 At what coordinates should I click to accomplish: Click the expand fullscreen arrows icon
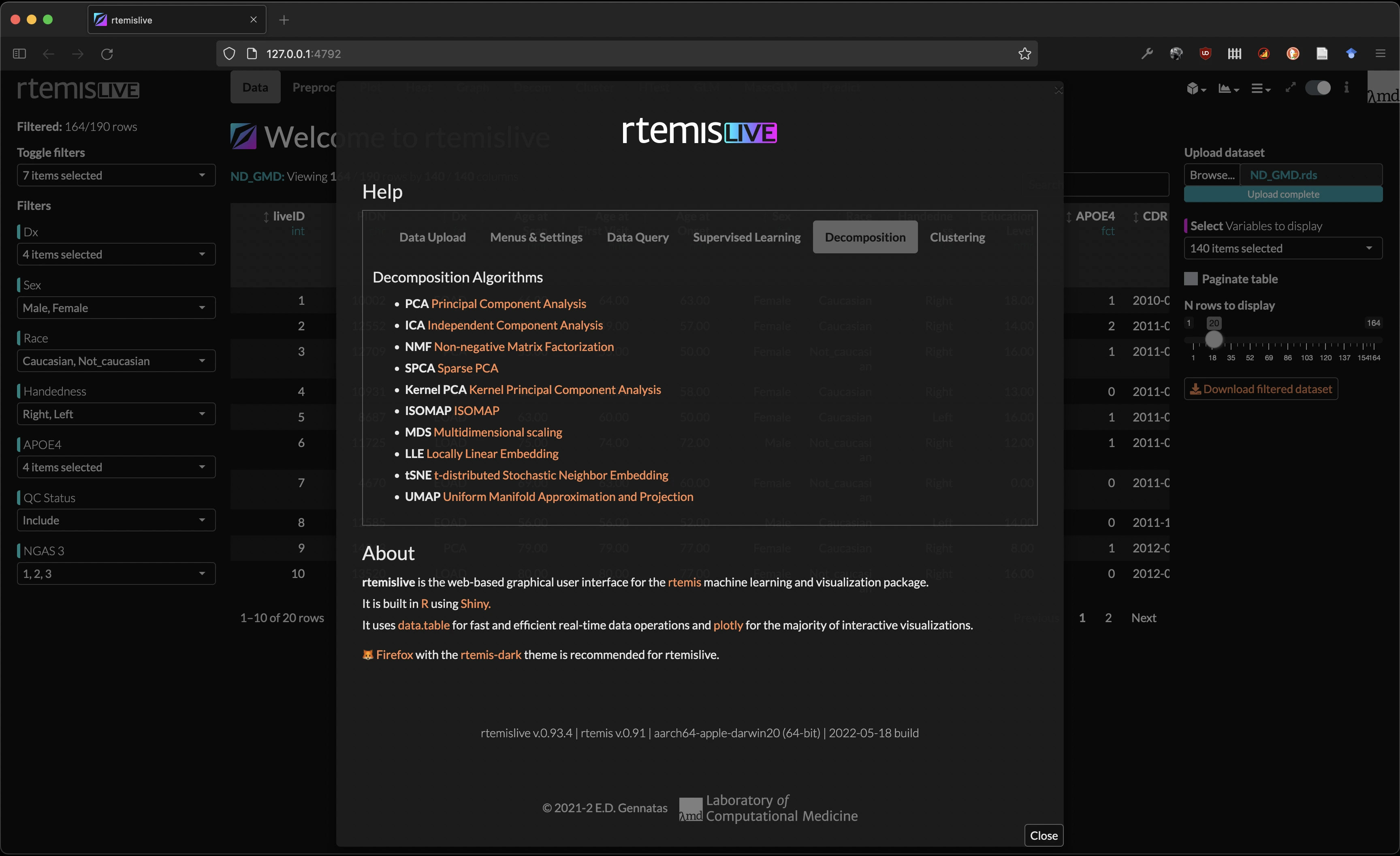(x=1290, y=87)
